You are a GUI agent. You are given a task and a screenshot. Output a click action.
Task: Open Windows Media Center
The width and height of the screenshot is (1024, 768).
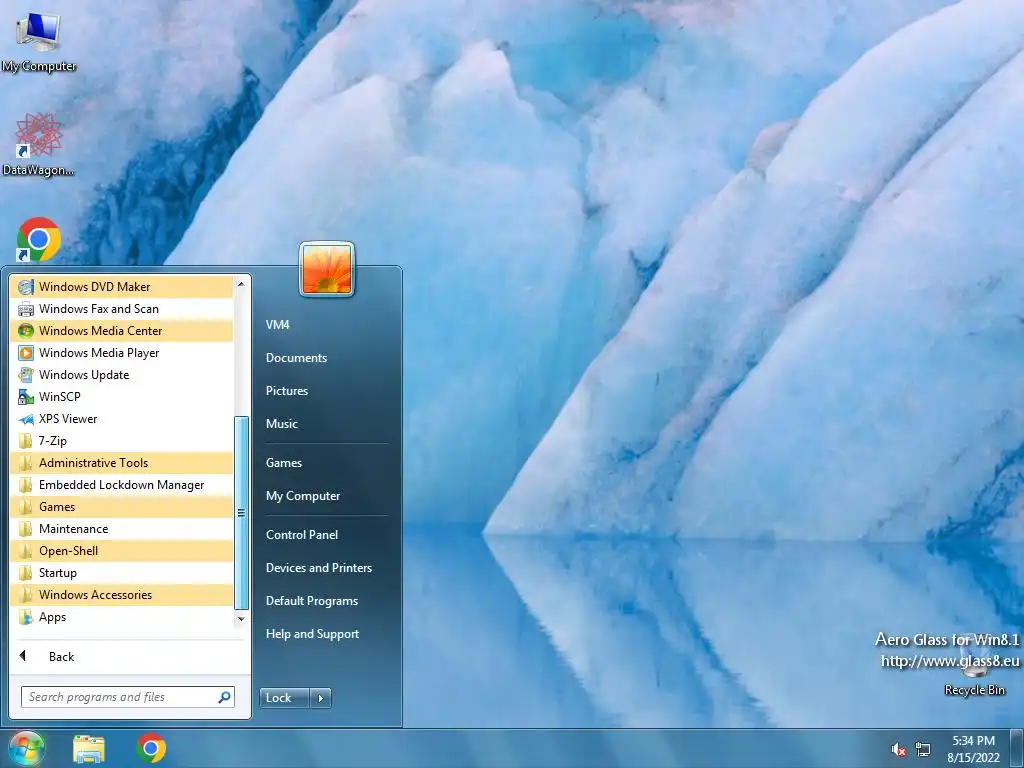click(x=121, y=331)
